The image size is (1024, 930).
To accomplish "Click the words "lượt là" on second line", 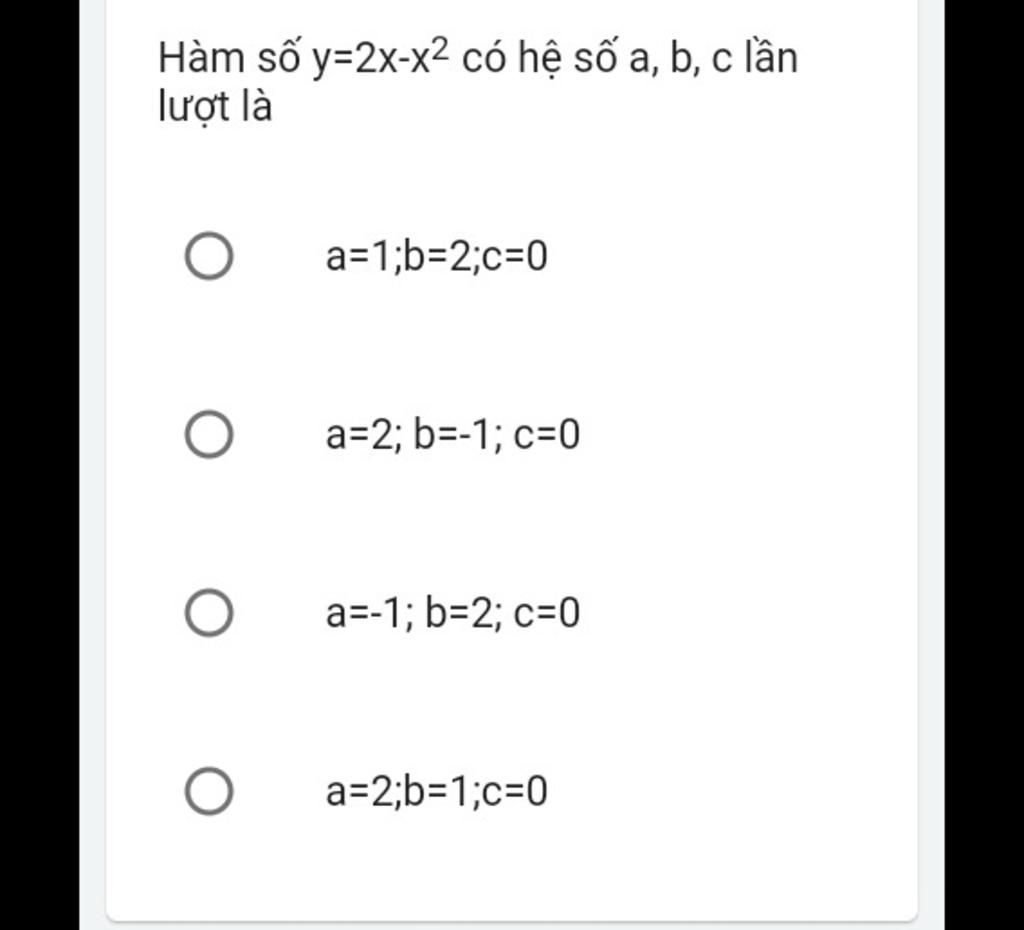I will coord(215,108).
